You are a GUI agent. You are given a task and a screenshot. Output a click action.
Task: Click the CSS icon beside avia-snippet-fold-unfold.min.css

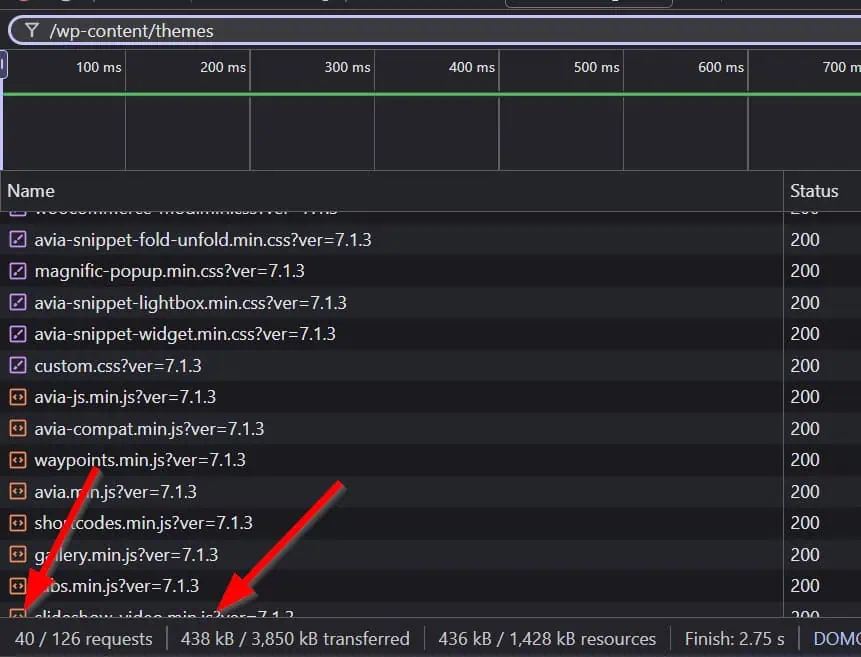[17, 240]
